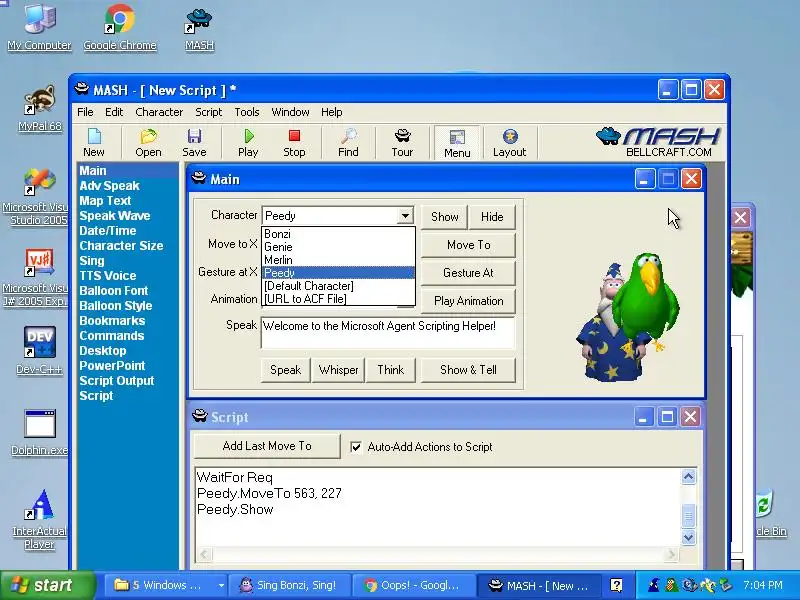Click the MASH Bellcraft.com logo
The width and height of the screenshot is (800, 600).
[x=659, y=142]
